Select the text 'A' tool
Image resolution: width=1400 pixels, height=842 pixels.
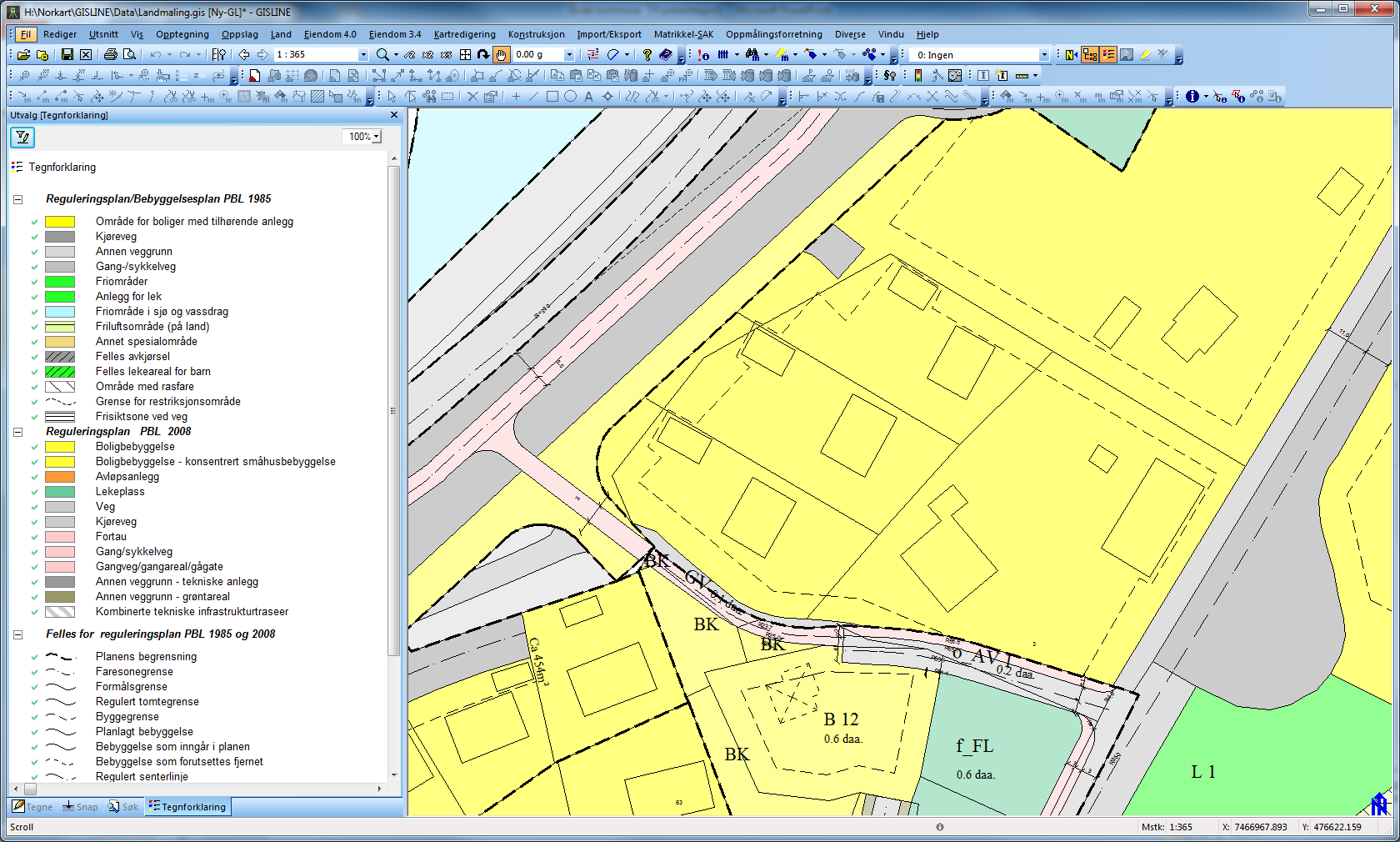[588, 96]
